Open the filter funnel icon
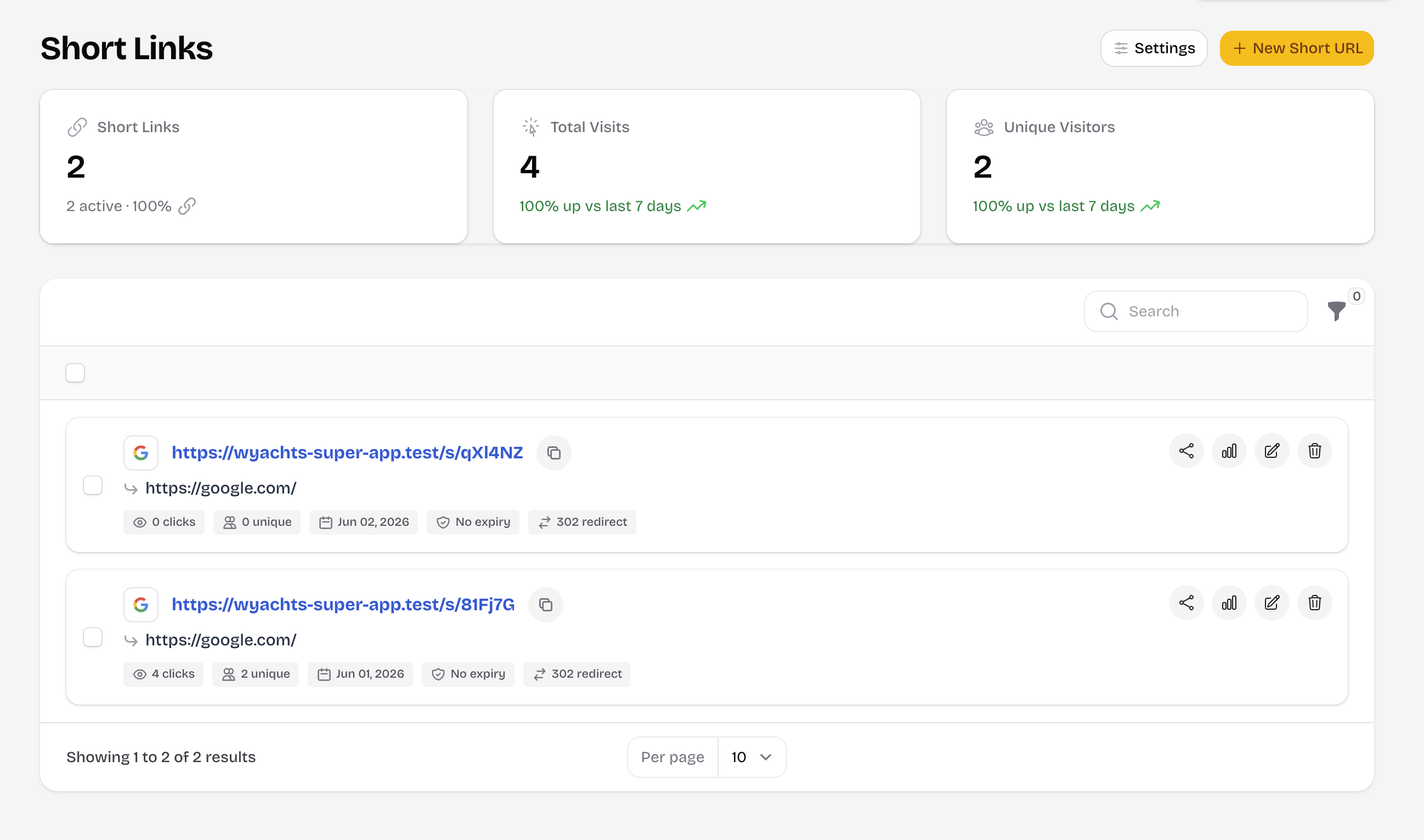The width and height of the screenshot is (1424, 840). pos(1336,311)
